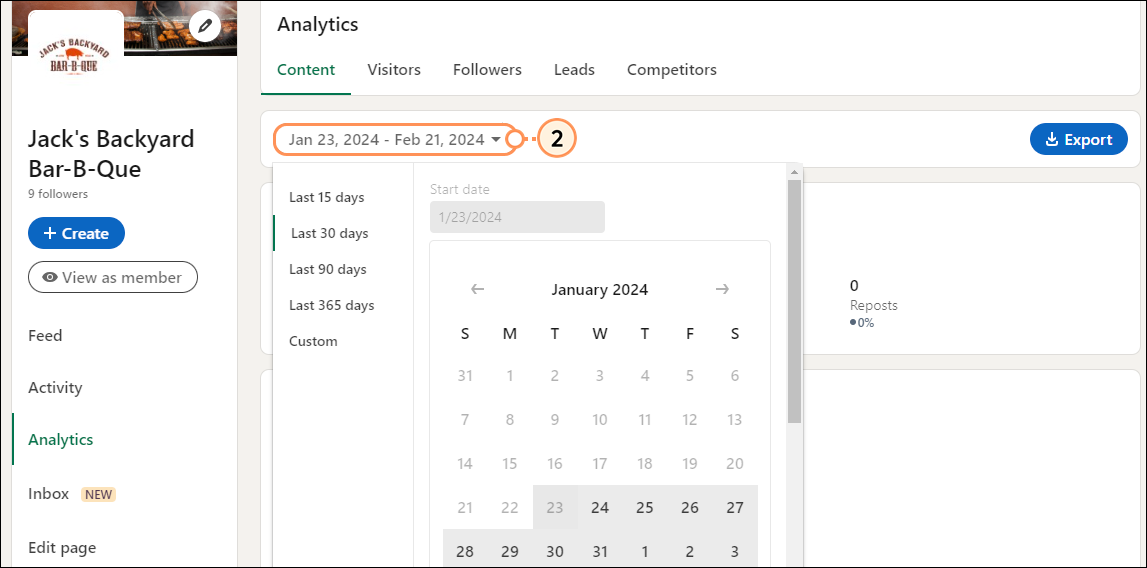Click the Create button
Screen dimensions: 1147x568
(x=76, y=233)
